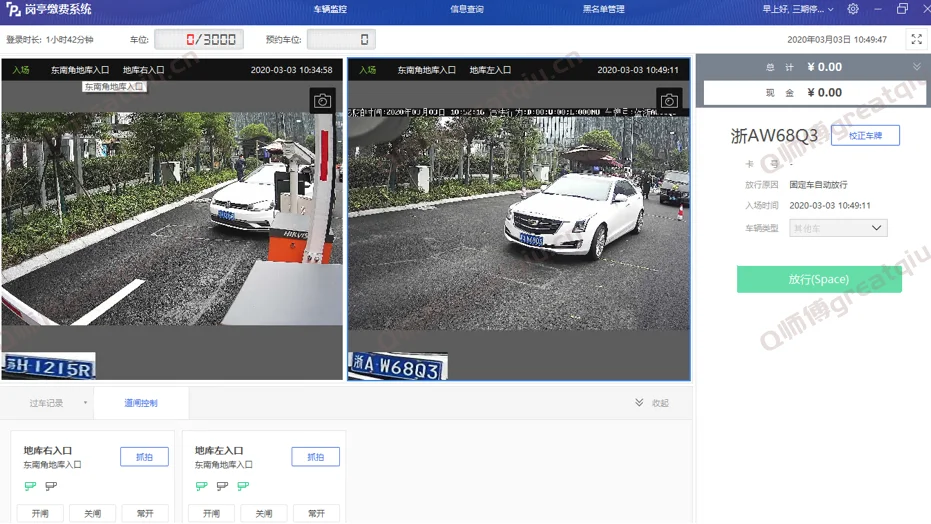Click the camera snapshot icon on right video
The width and height of the screenshot is (931, 524).
(669, 101)
